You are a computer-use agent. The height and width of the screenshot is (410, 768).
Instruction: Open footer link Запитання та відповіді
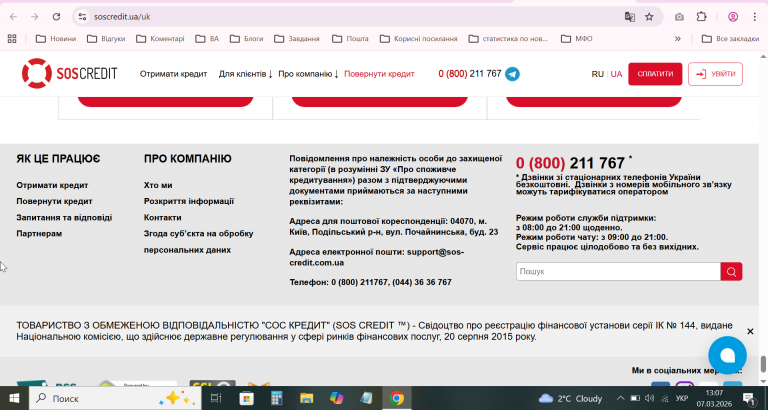(x=64, y=217)
